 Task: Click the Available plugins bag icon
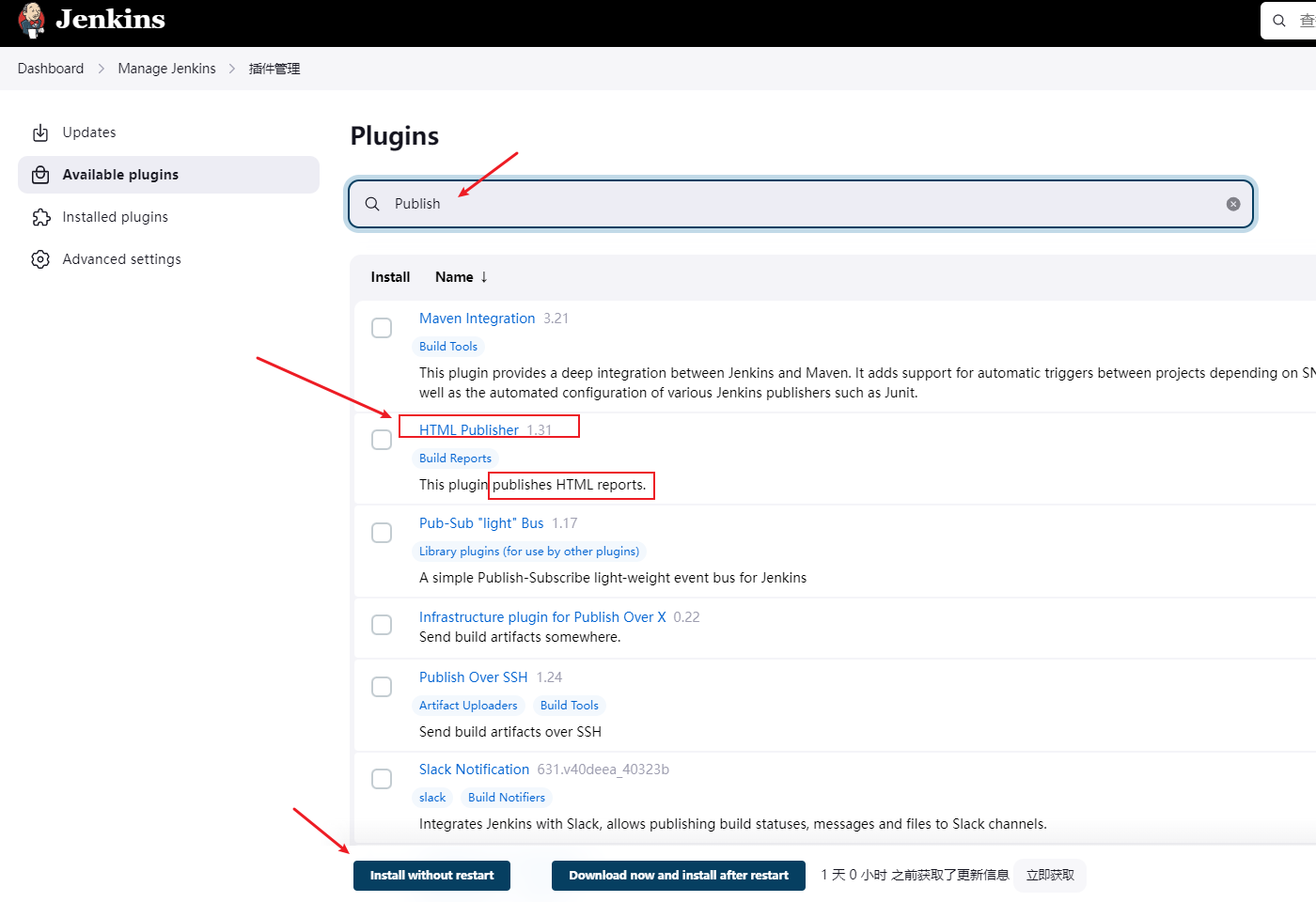pos(40,175)
